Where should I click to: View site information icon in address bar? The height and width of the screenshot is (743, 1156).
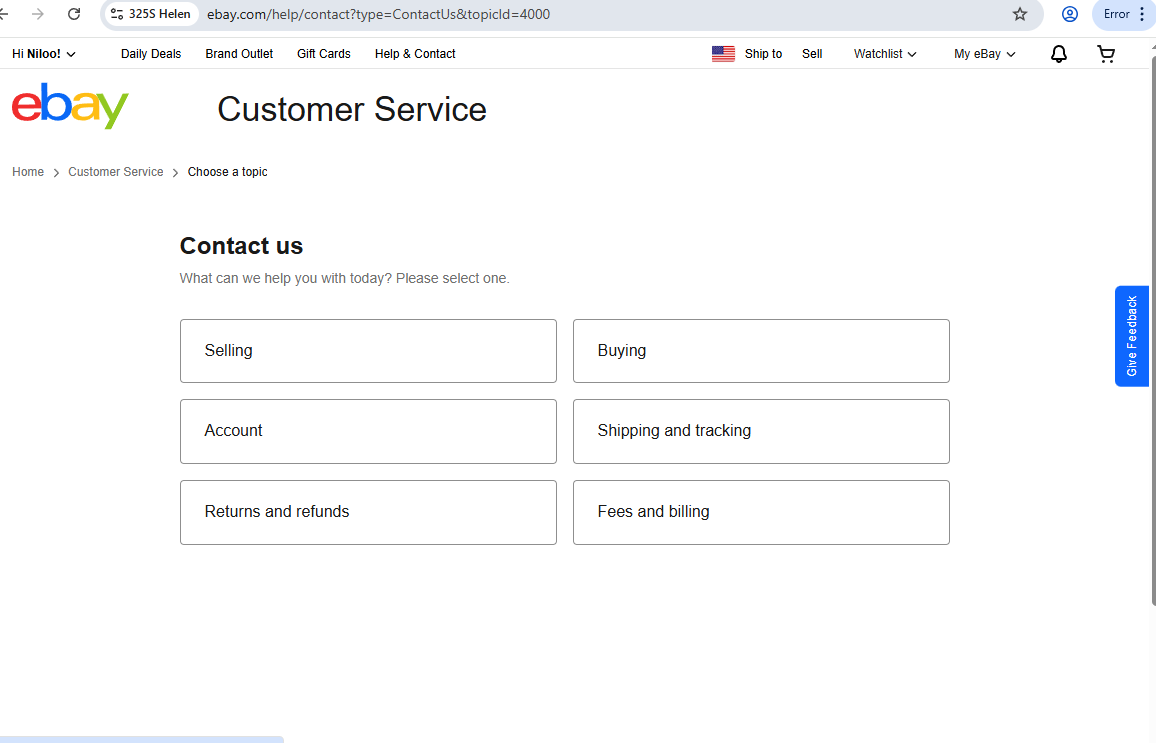[x=116, y=14]
